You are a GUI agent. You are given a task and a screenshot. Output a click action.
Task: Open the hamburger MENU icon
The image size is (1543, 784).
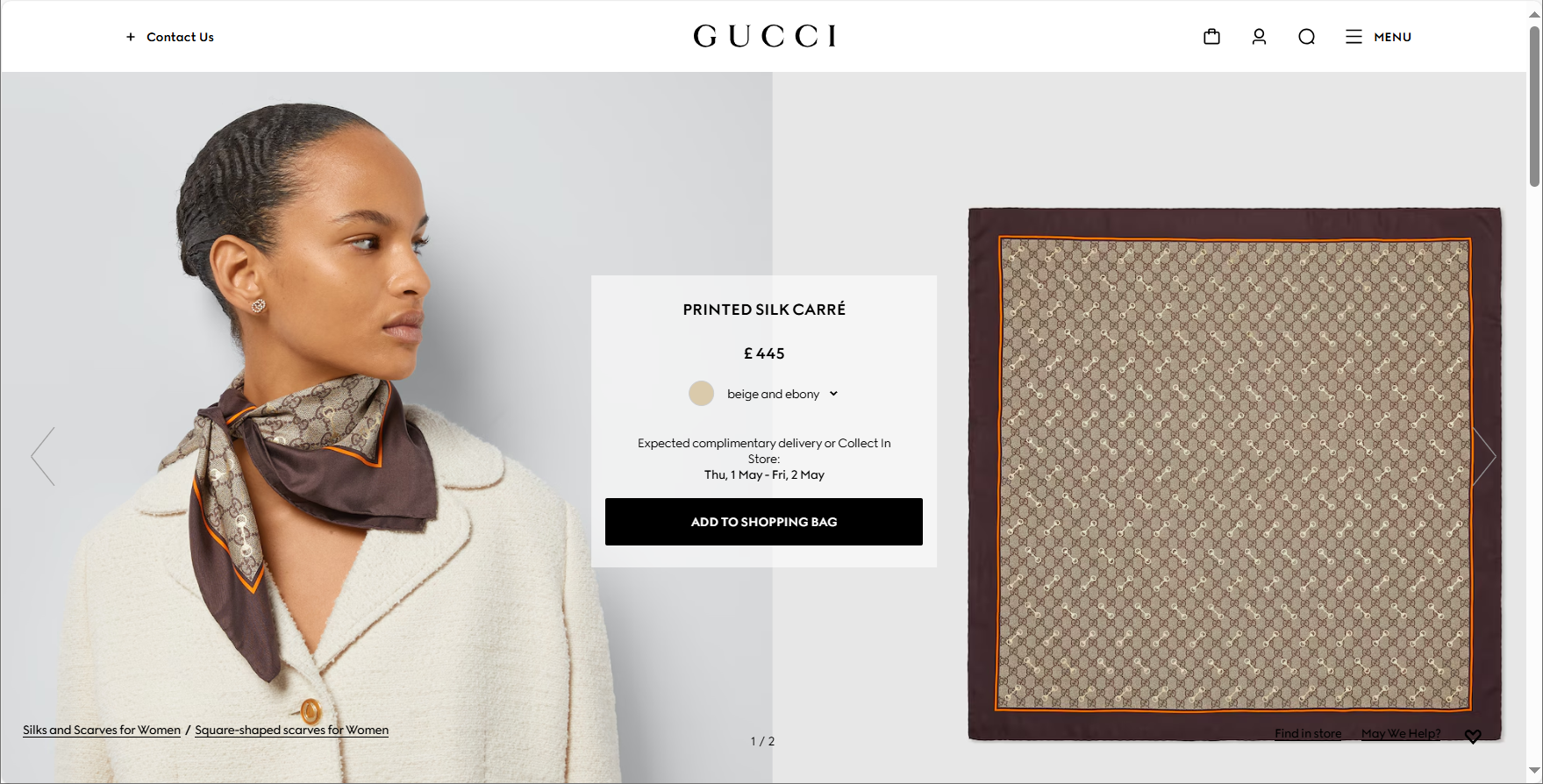tap(1354, 37)
